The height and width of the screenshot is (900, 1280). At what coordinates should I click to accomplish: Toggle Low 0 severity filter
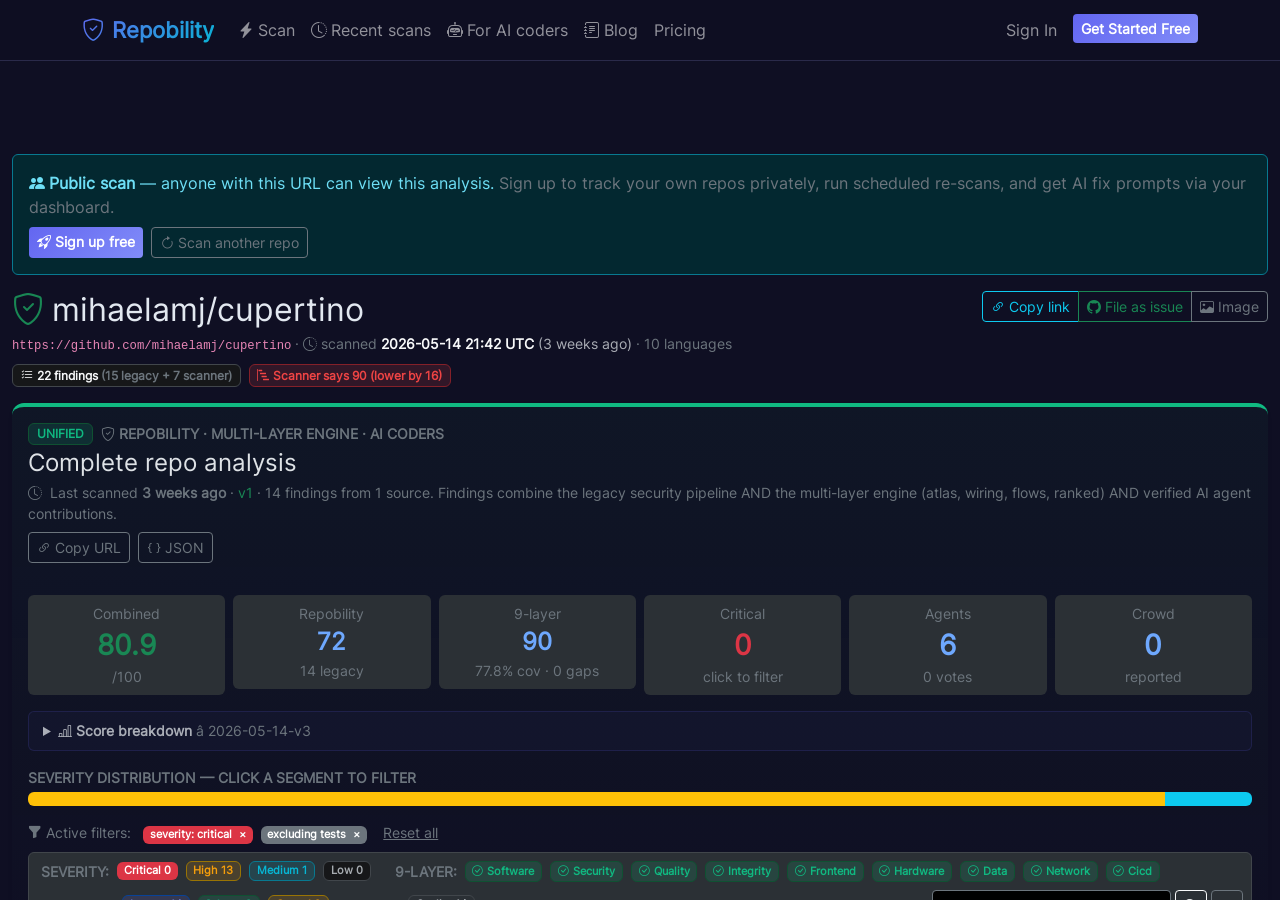pos(347,870)
